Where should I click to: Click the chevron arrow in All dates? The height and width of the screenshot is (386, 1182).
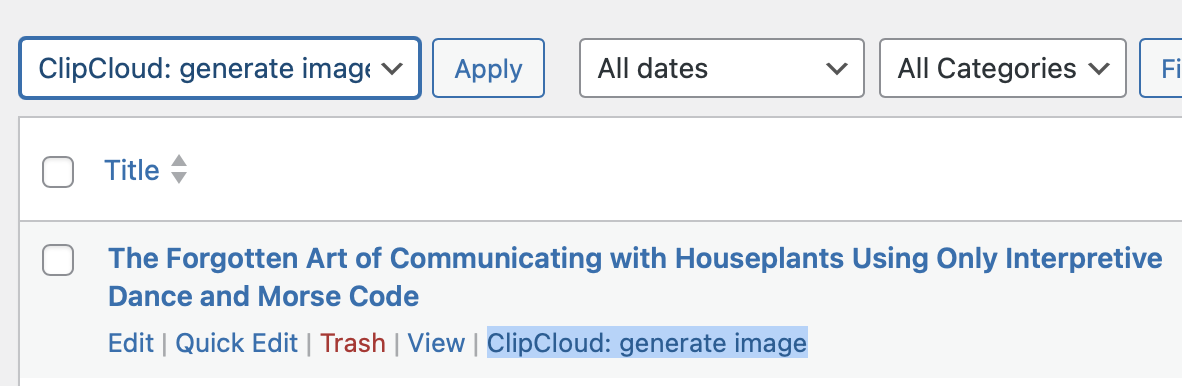coord(836,69)
